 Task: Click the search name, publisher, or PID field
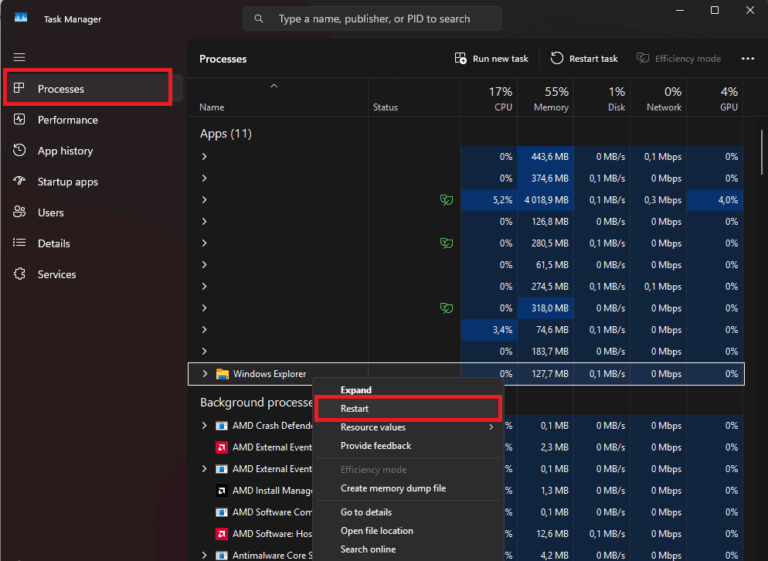(372, 19)
